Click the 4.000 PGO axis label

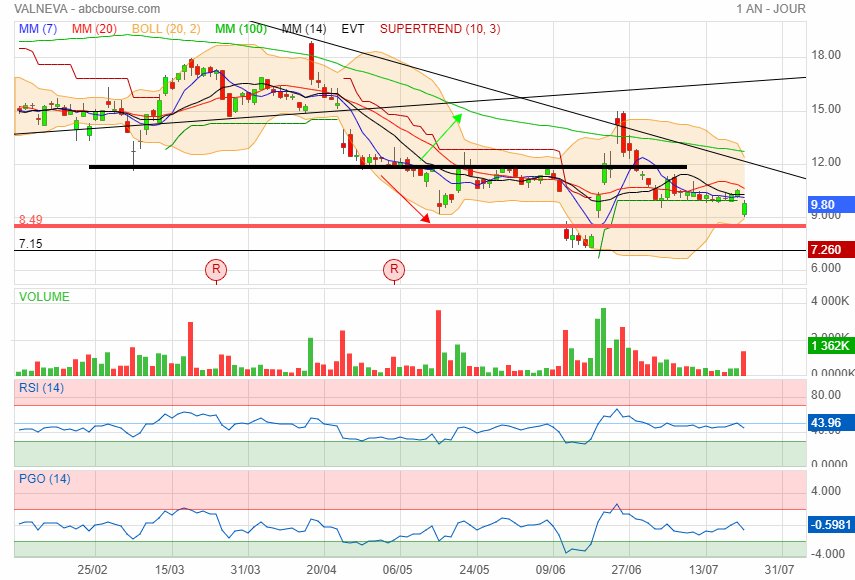tap(826, 491)
